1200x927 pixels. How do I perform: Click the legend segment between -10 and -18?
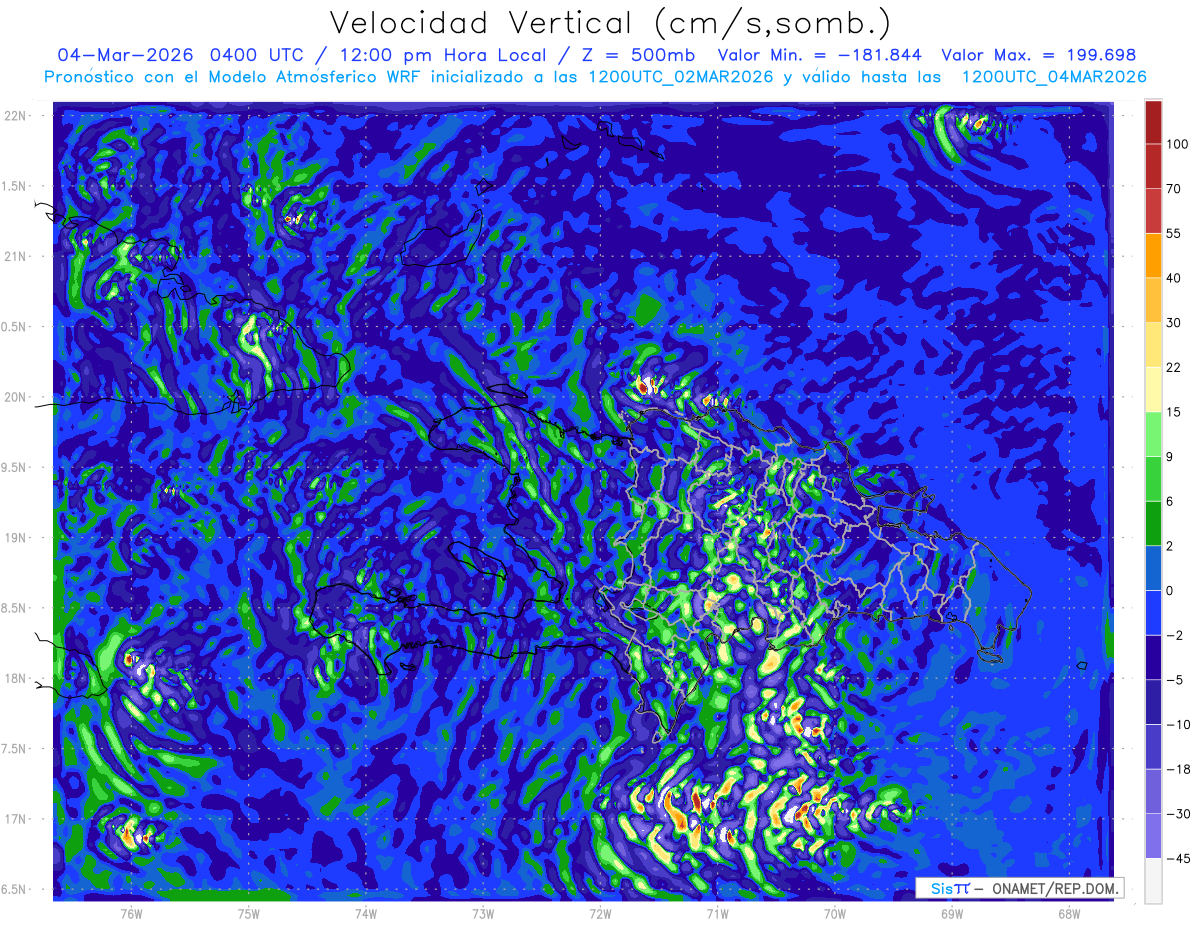tap(1153, 746)
